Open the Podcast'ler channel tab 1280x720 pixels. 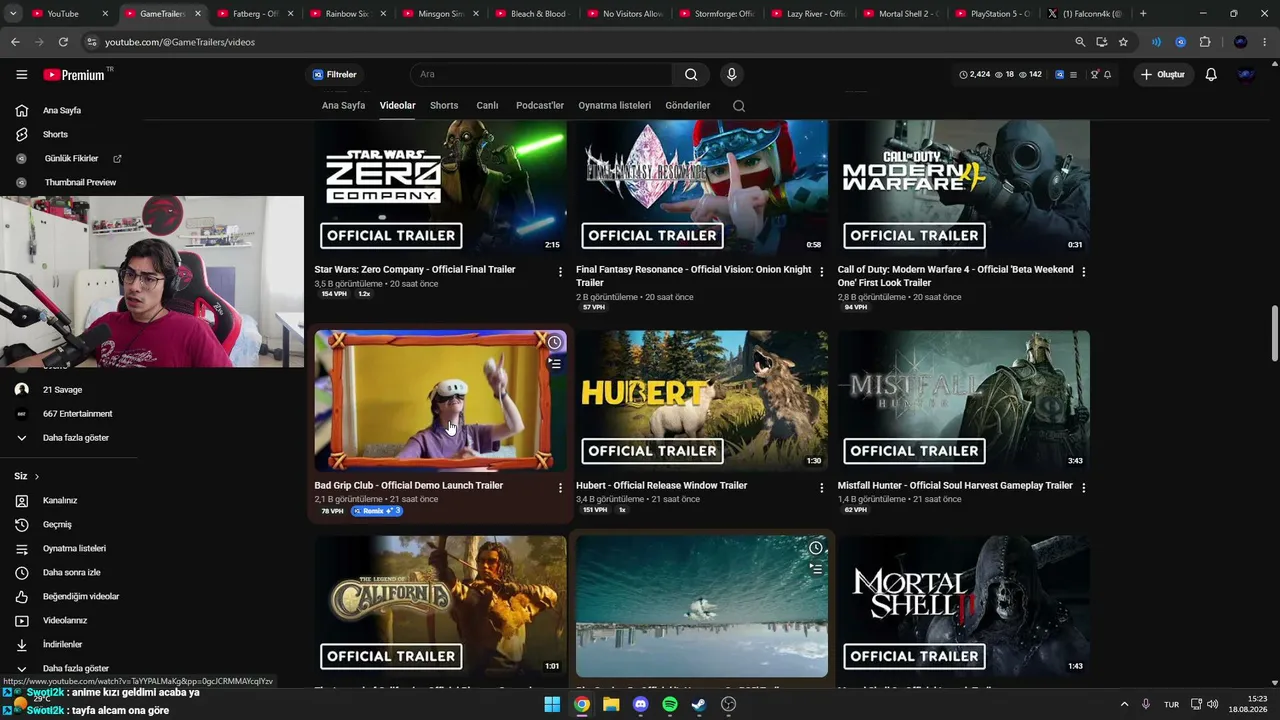(540, 106)
